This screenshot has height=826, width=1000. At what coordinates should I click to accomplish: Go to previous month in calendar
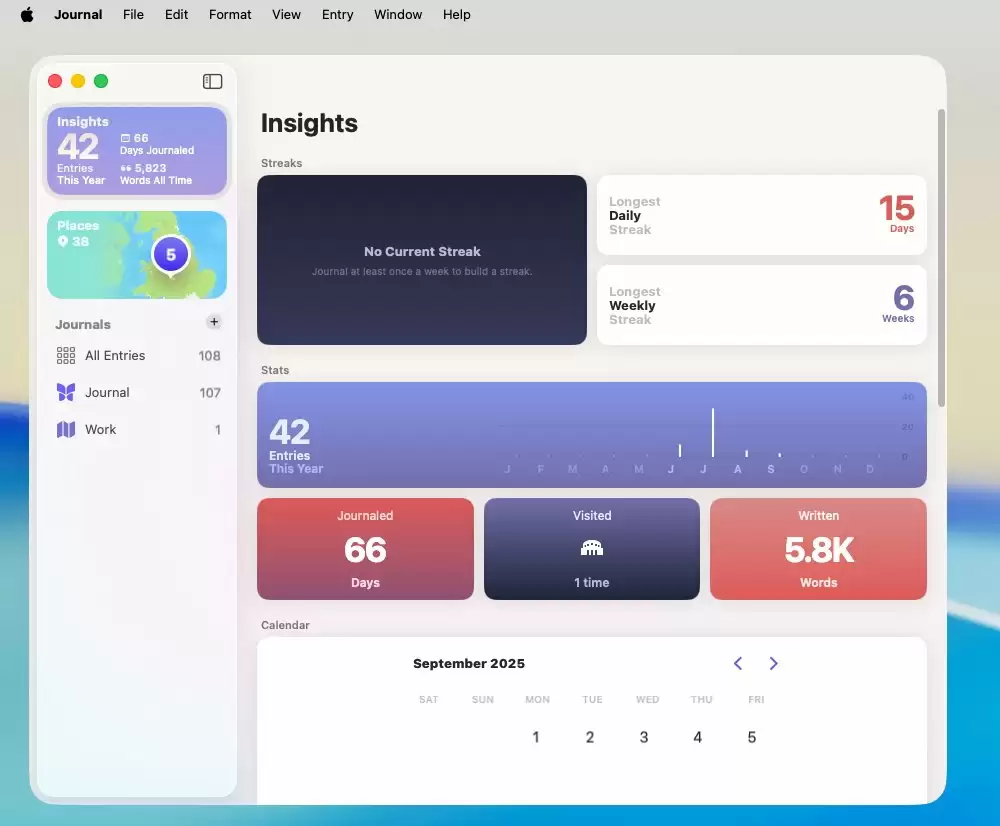click(738, 664)
